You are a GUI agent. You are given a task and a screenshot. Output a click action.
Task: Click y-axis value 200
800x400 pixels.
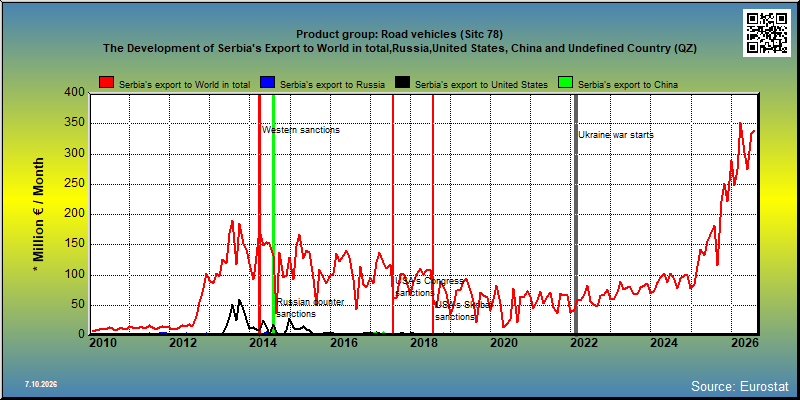(74, 214)
